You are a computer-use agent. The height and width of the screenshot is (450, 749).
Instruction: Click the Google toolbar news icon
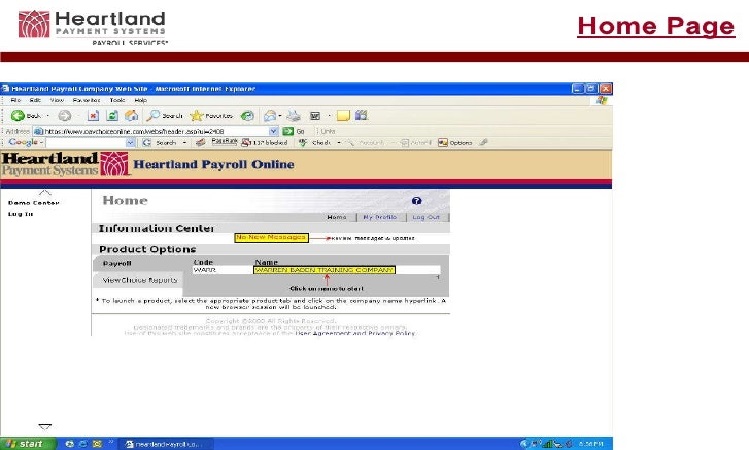click(201, 142)
